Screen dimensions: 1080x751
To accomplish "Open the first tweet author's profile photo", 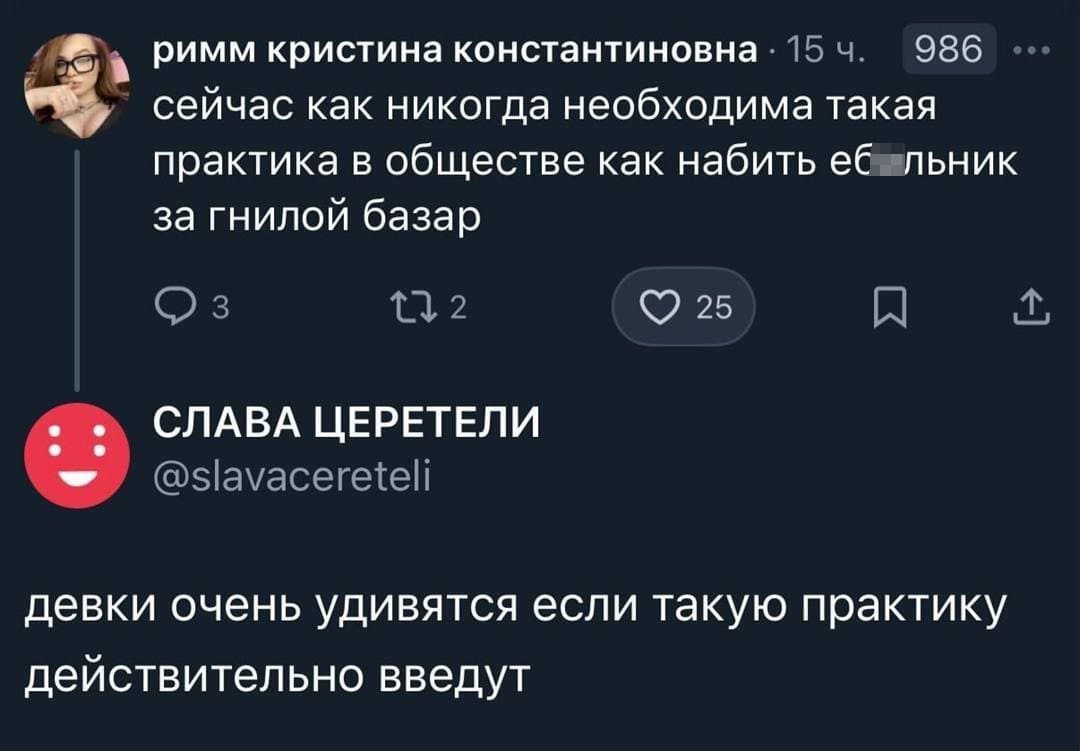I will [x=76, y=83].
